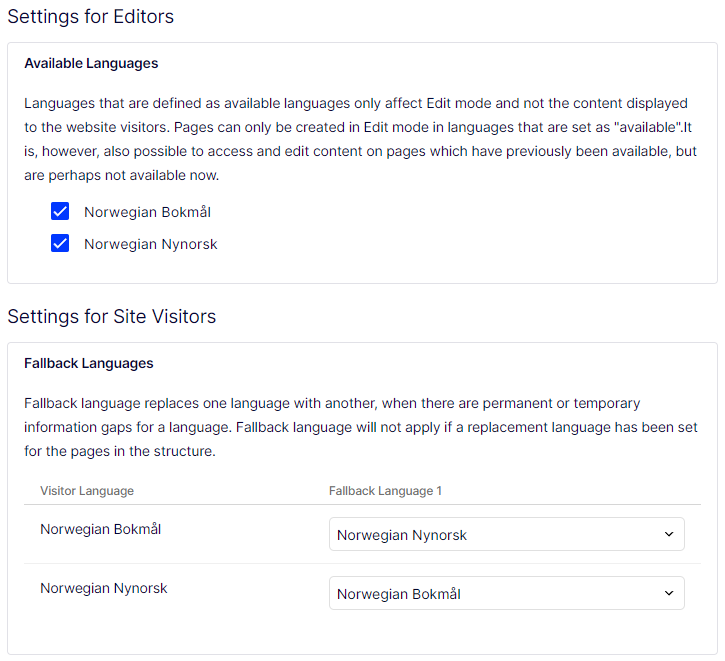Viewport: 725px width, 661px height.
Task: Click the Norwegian Nynorsk checkbox label text
Action: pyautogui.click(x=150, y=244)
